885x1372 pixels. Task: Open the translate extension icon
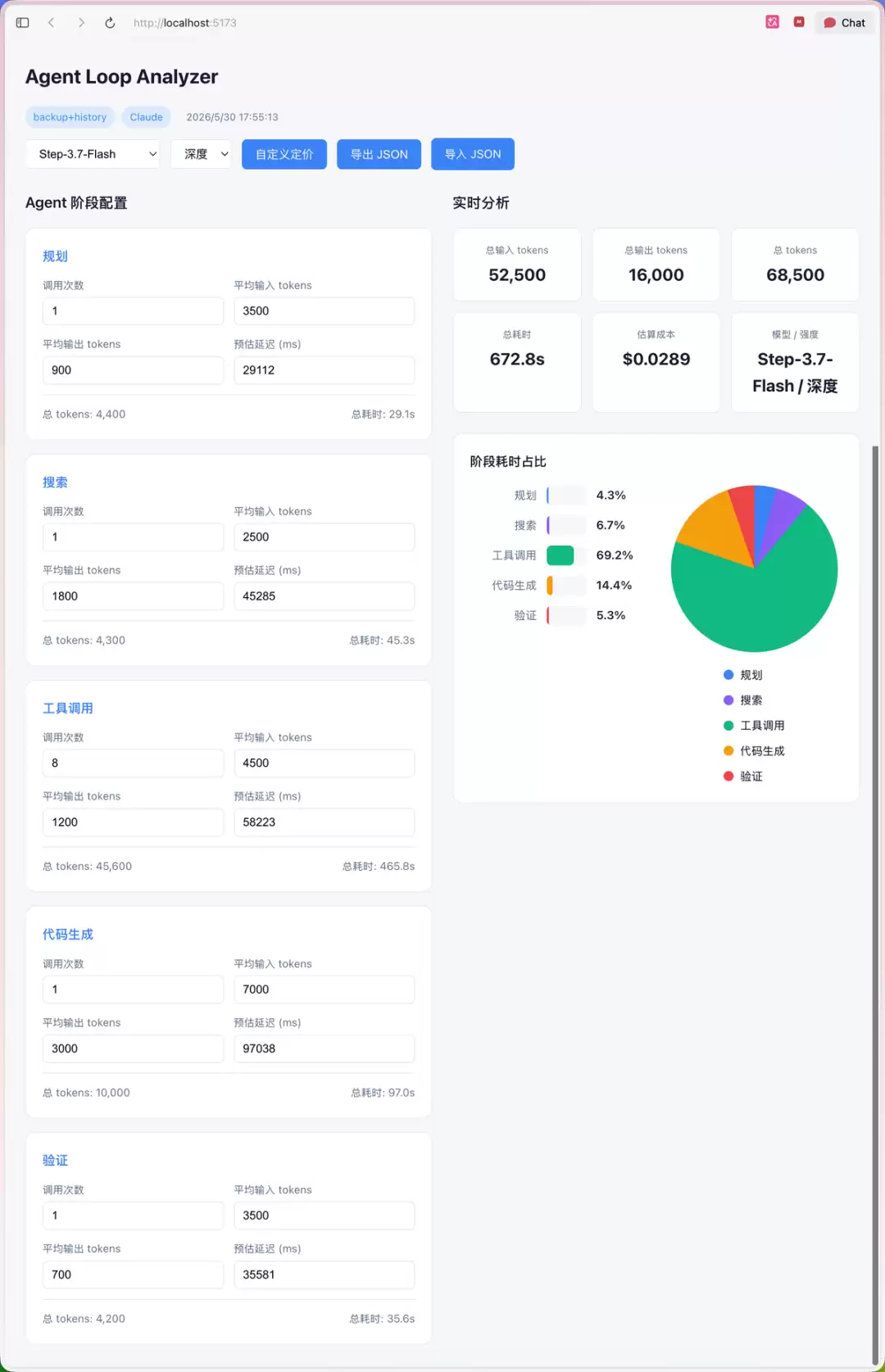[x=772, y=22]
